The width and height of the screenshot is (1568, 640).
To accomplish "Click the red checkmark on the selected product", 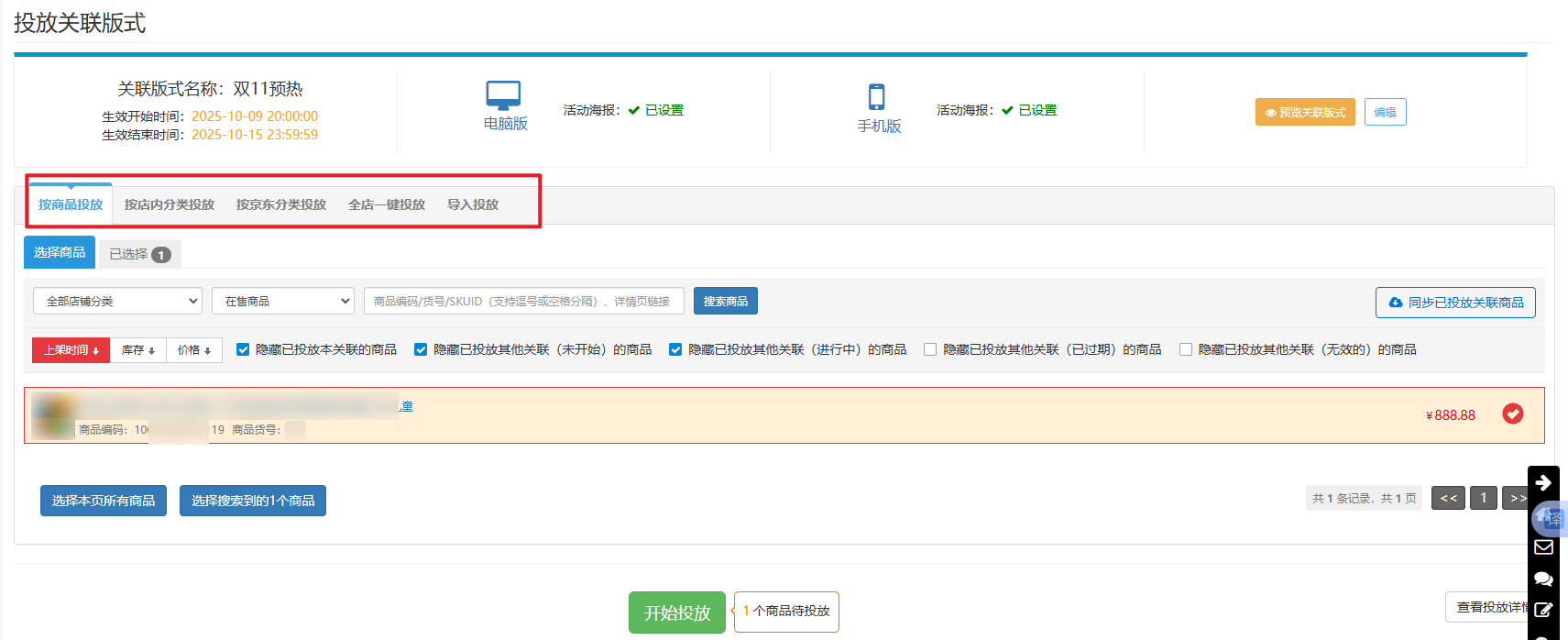I will (1513, 414).
